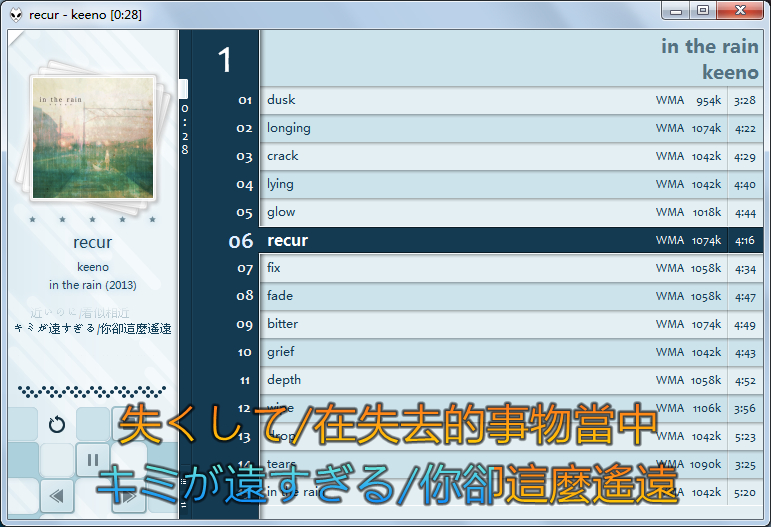This screenshot has width=771, height=527.
Task: Select track 11 depth
Action: point(511,381)
